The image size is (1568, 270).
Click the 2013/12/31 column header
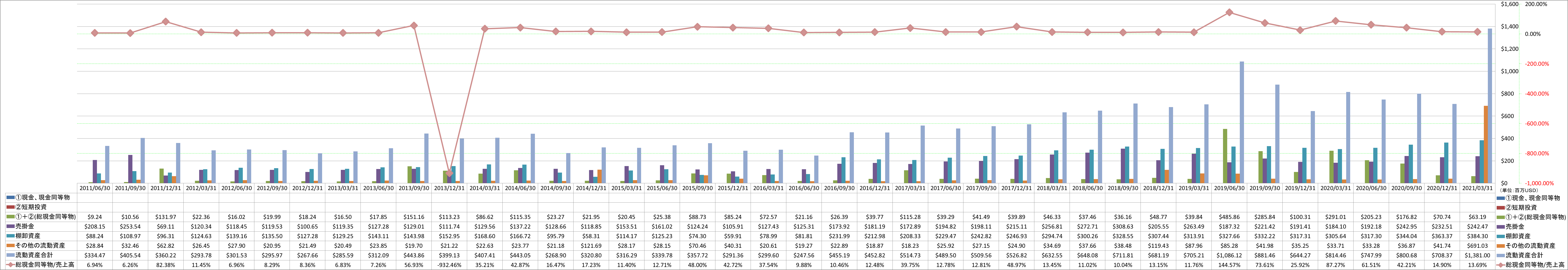(x=449, y=188)
